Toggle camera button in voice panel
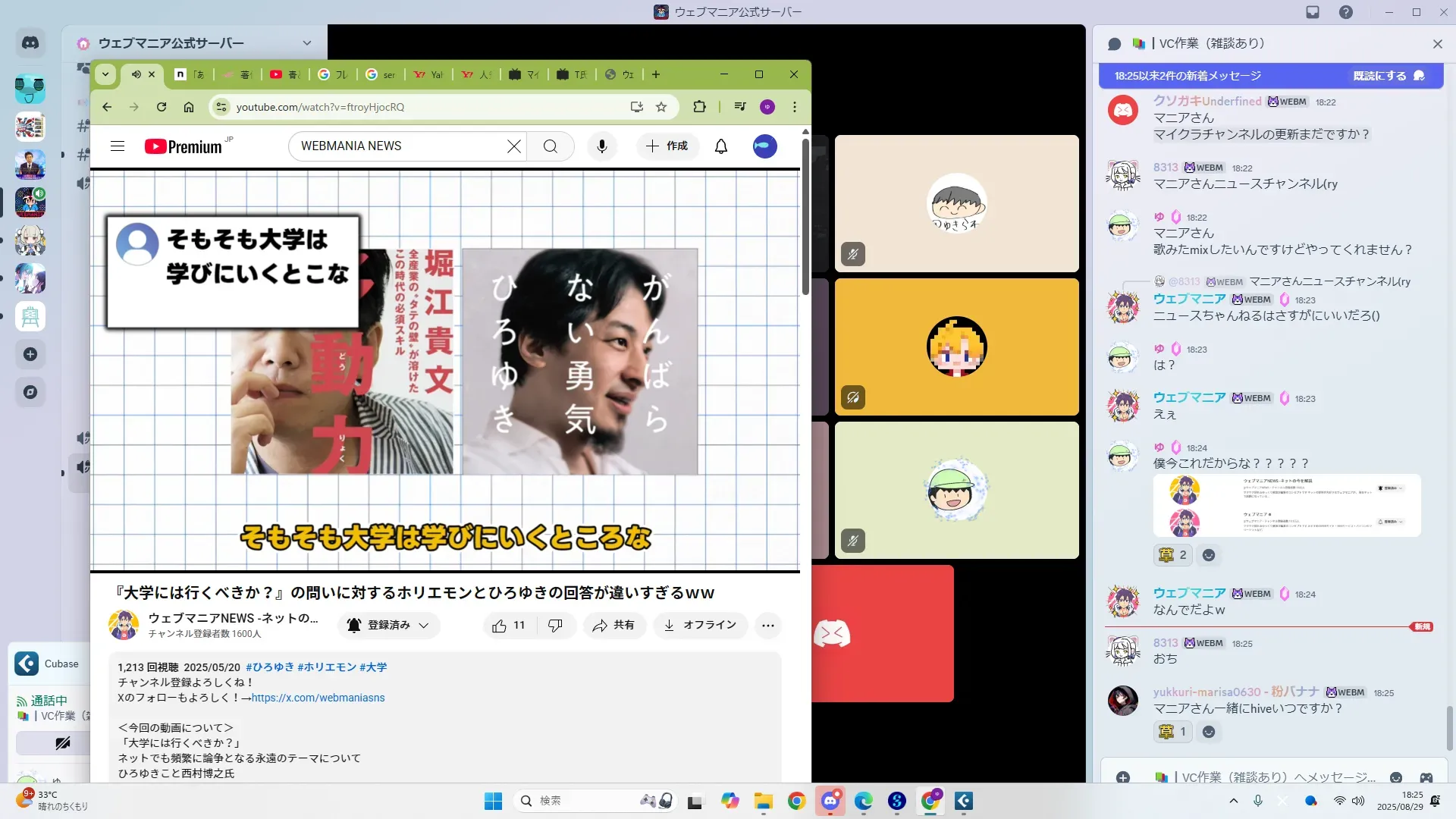This screenshot has height=819, width=1456. point(62,743)
